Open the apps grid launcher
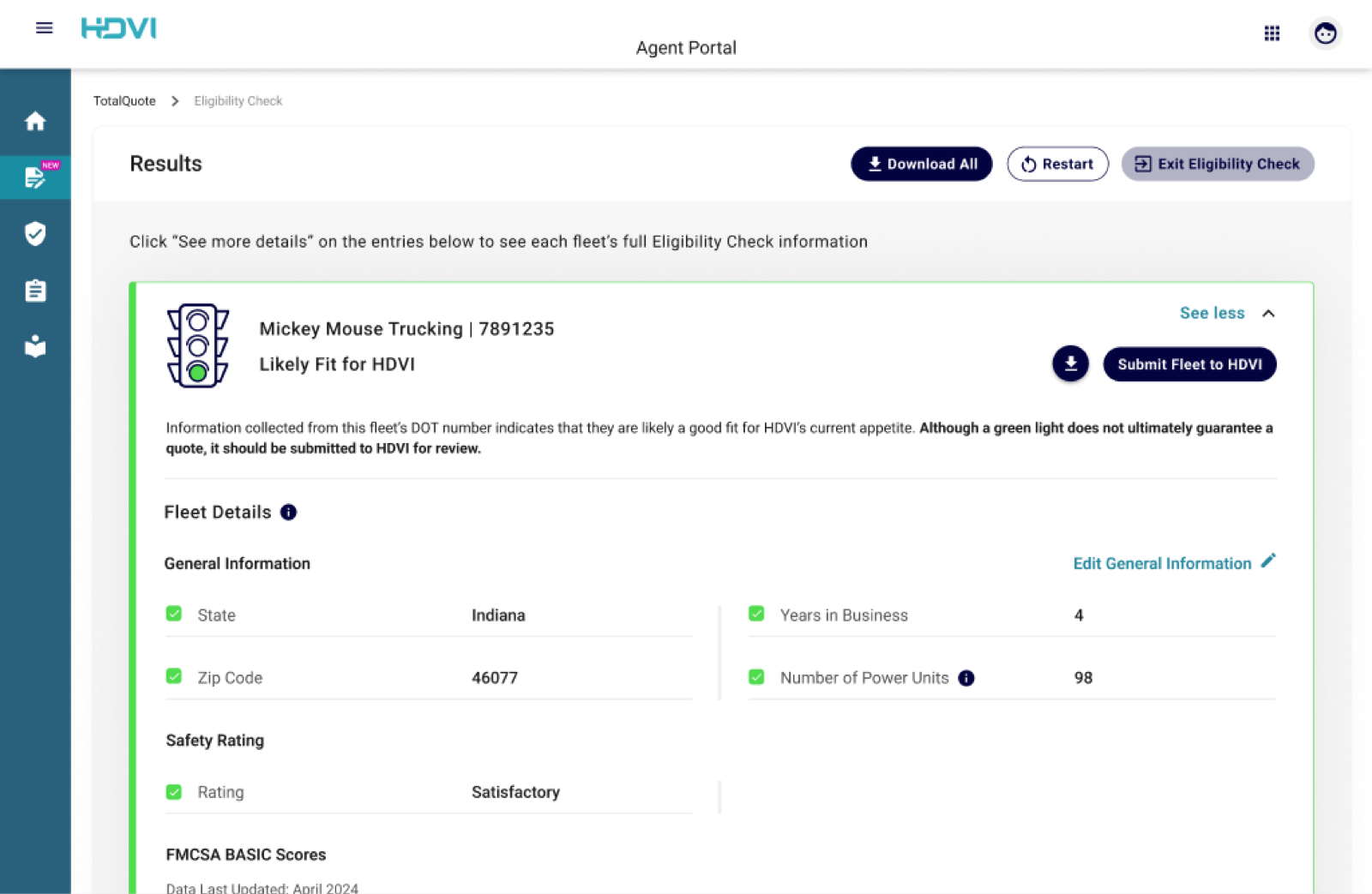This screenshot has width=1372, height=894. 1272,33
